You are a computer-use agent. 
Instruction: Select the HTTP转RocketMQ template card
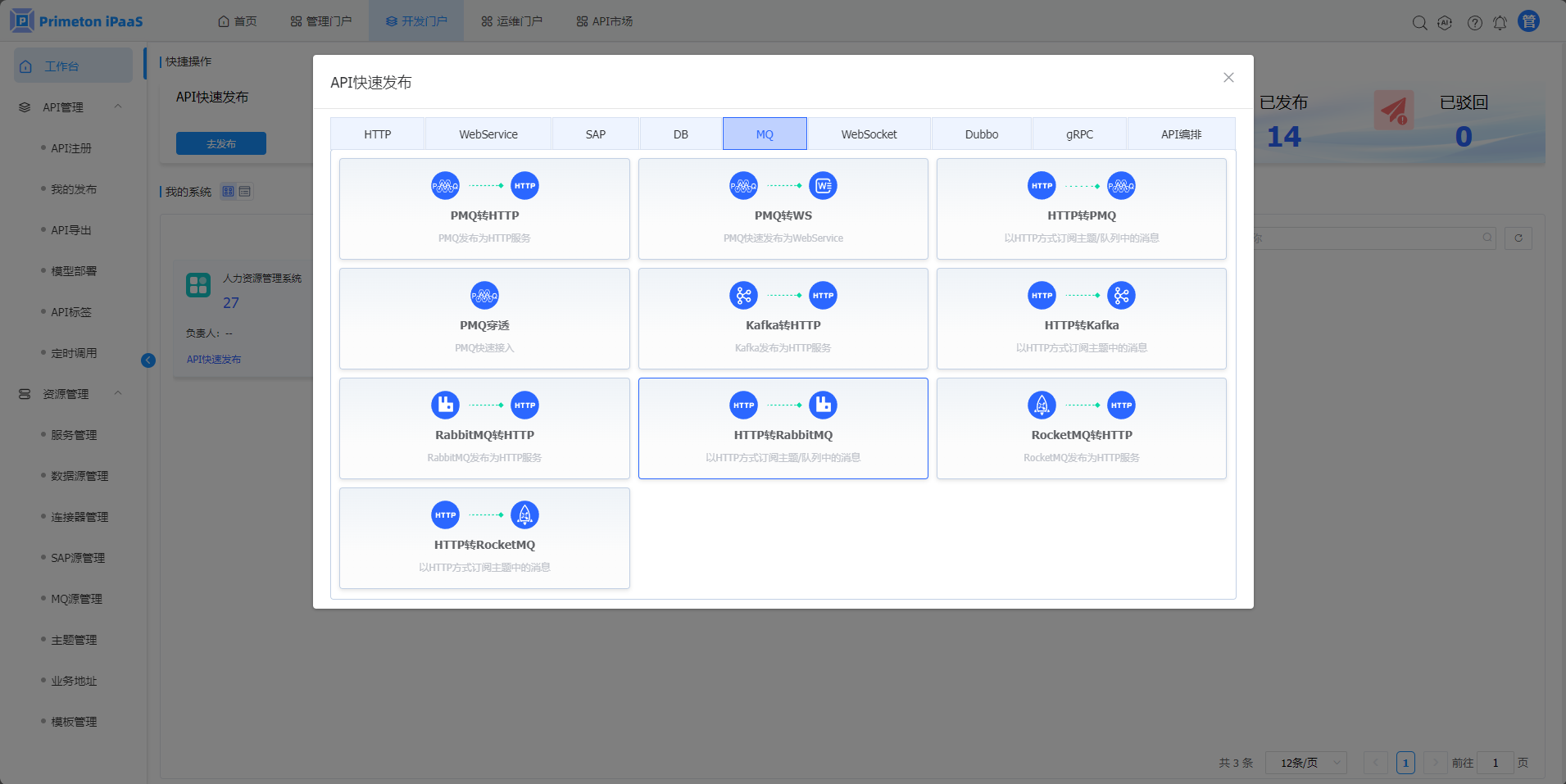484,538
